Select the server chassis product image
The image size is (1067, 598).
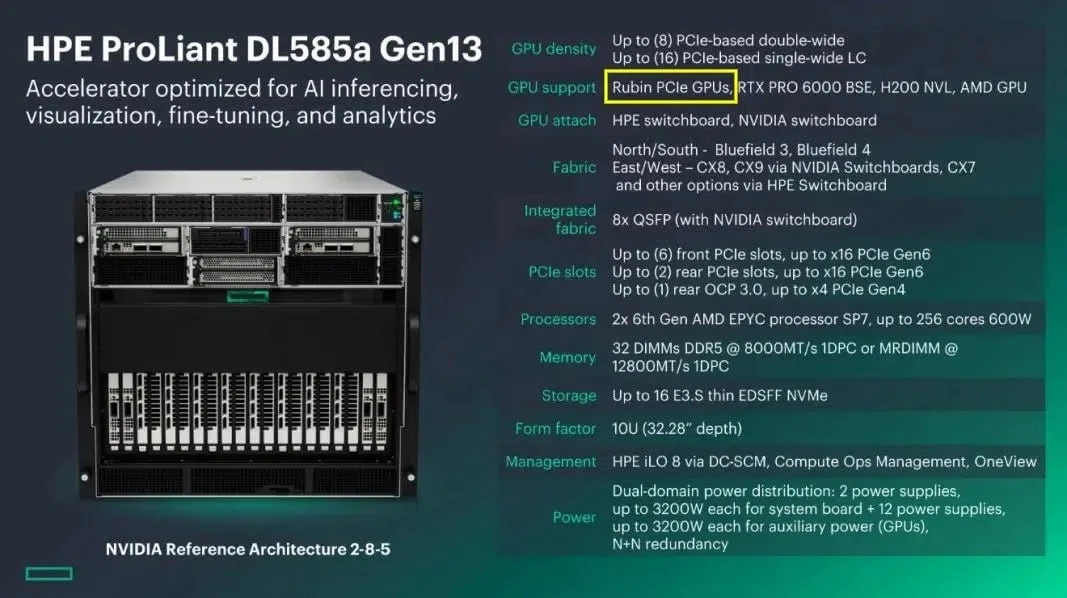click(249, 335)
